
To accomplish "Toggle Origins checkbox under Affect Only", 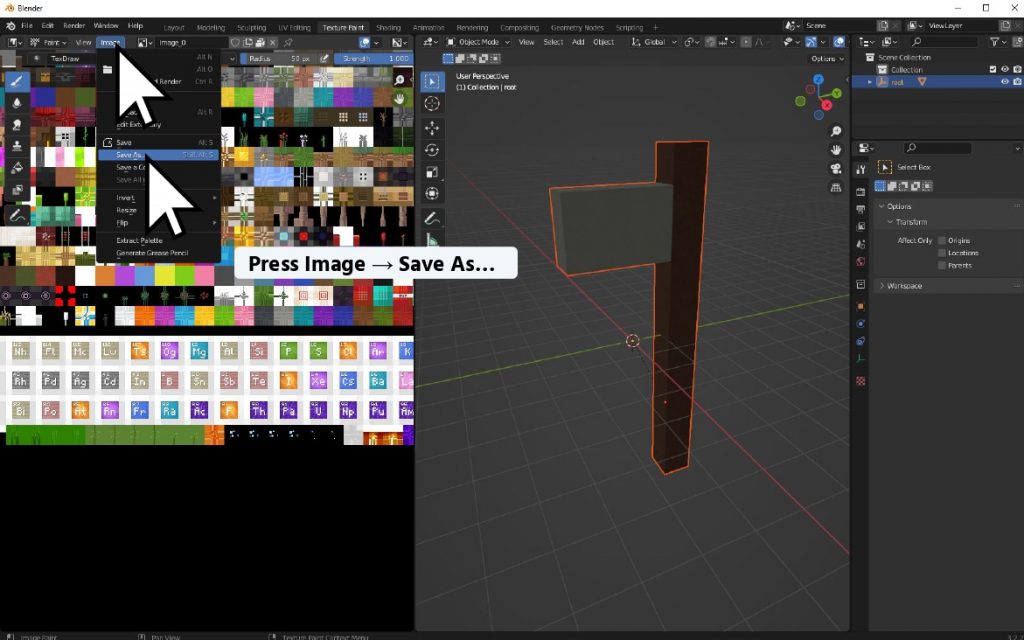I will 942,240.
